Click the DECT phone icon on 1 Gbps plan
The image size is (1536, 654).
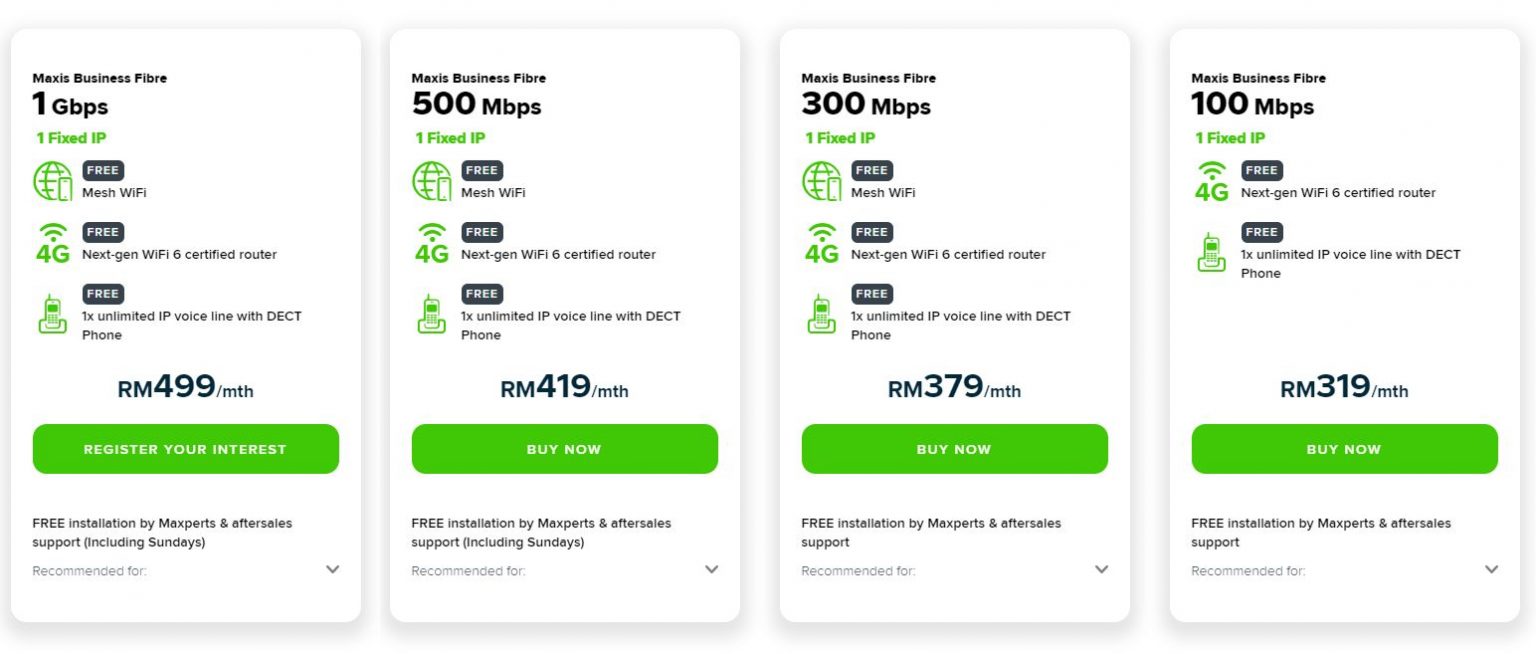coord(52,315)
